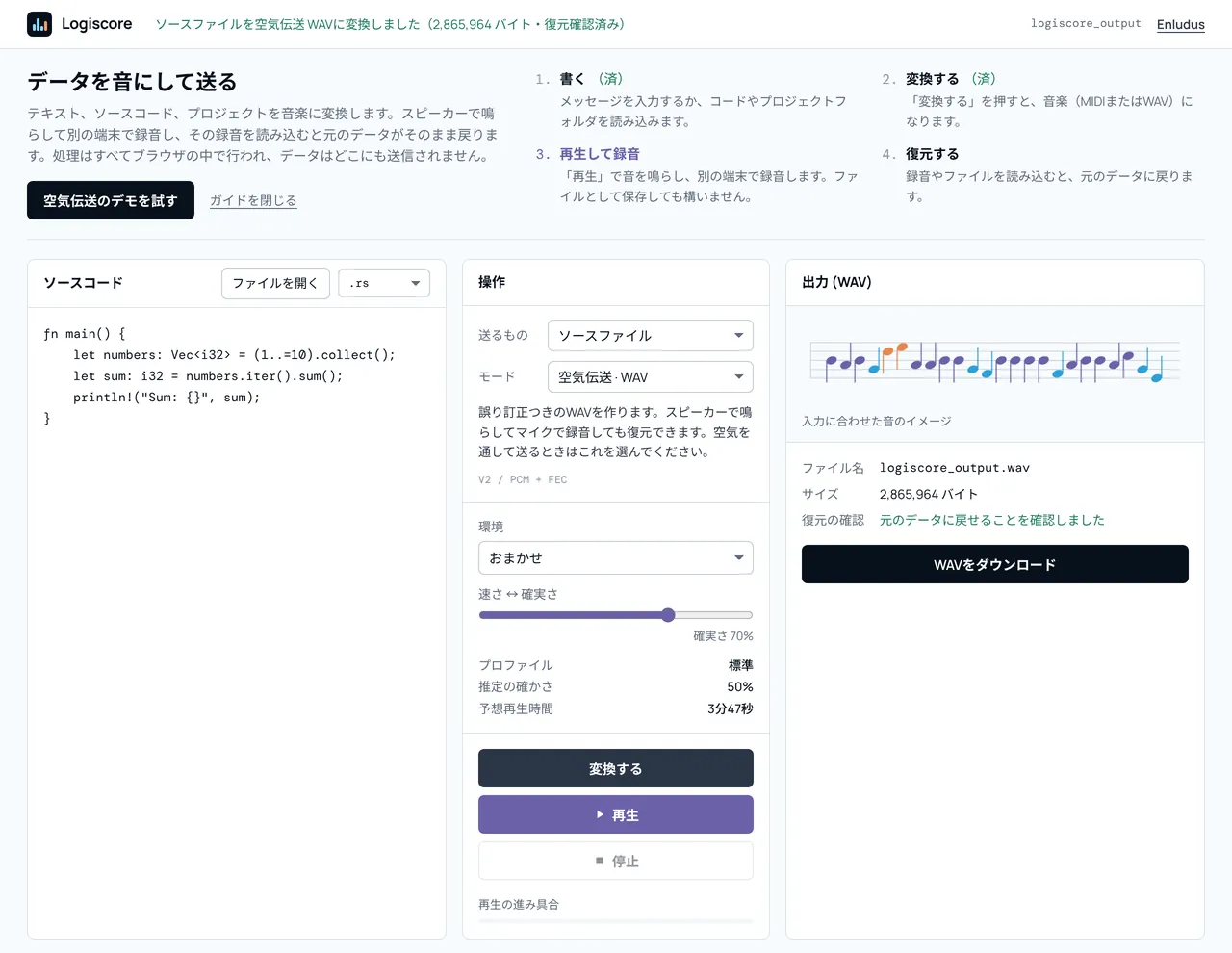Click guide step 1 書く (済)
This screenshot has height=953, width=1232.
pyautogui.click(x=591, y=79)
